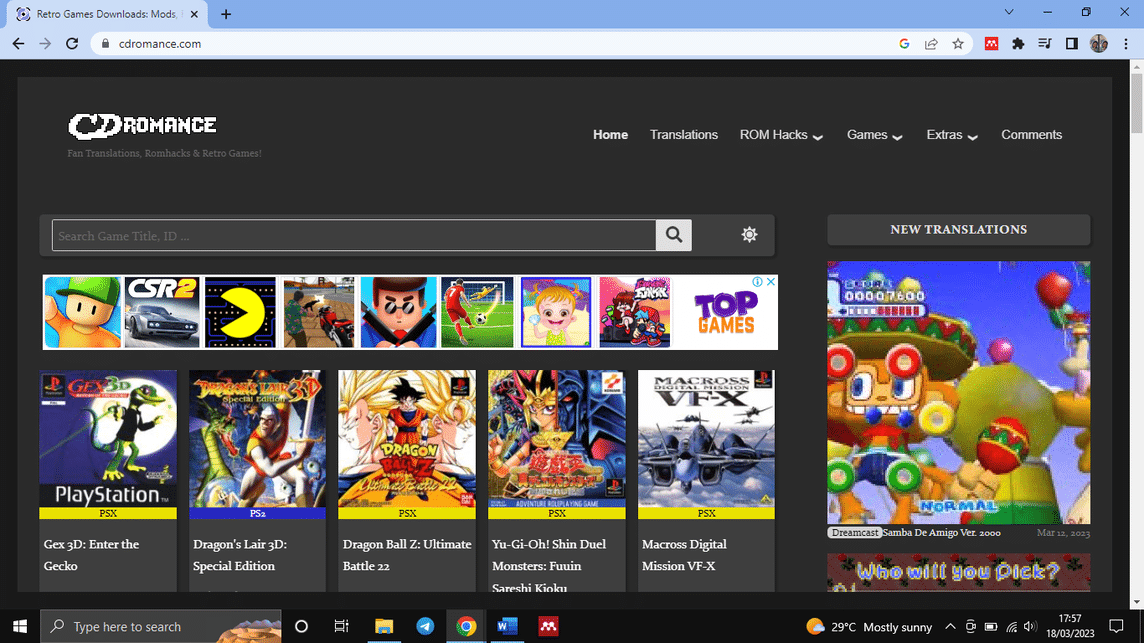Image resolution: width=1144 pixels, height=643 pixels.
Task: Open the tab search chevron
Action: (1009, 12)
